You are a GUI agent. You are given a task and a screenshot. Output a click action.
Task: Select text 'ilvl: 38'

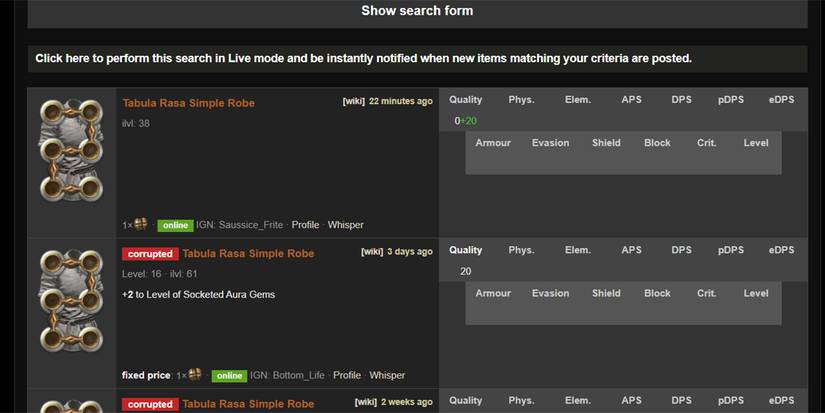(x=136, y=124)
